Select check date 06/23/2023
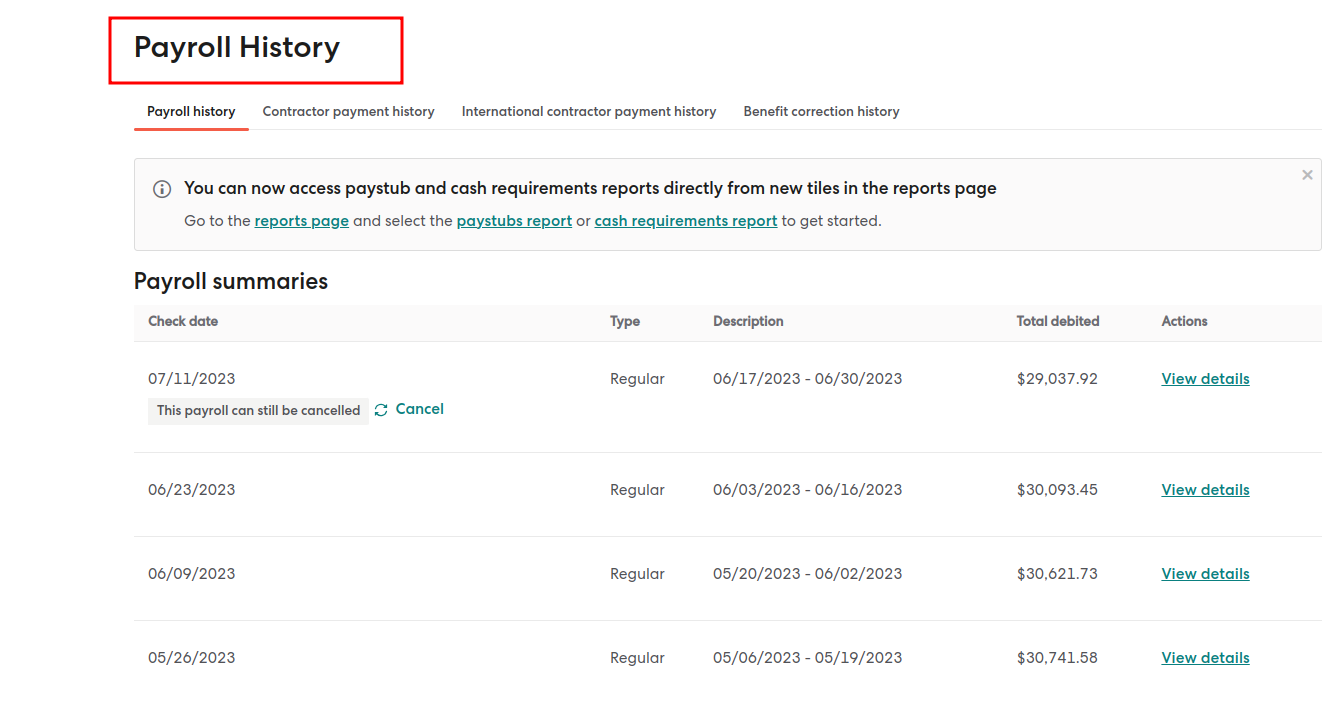Screen dimensions: 1328x702 pyautogui.click(x=192, y=490)
